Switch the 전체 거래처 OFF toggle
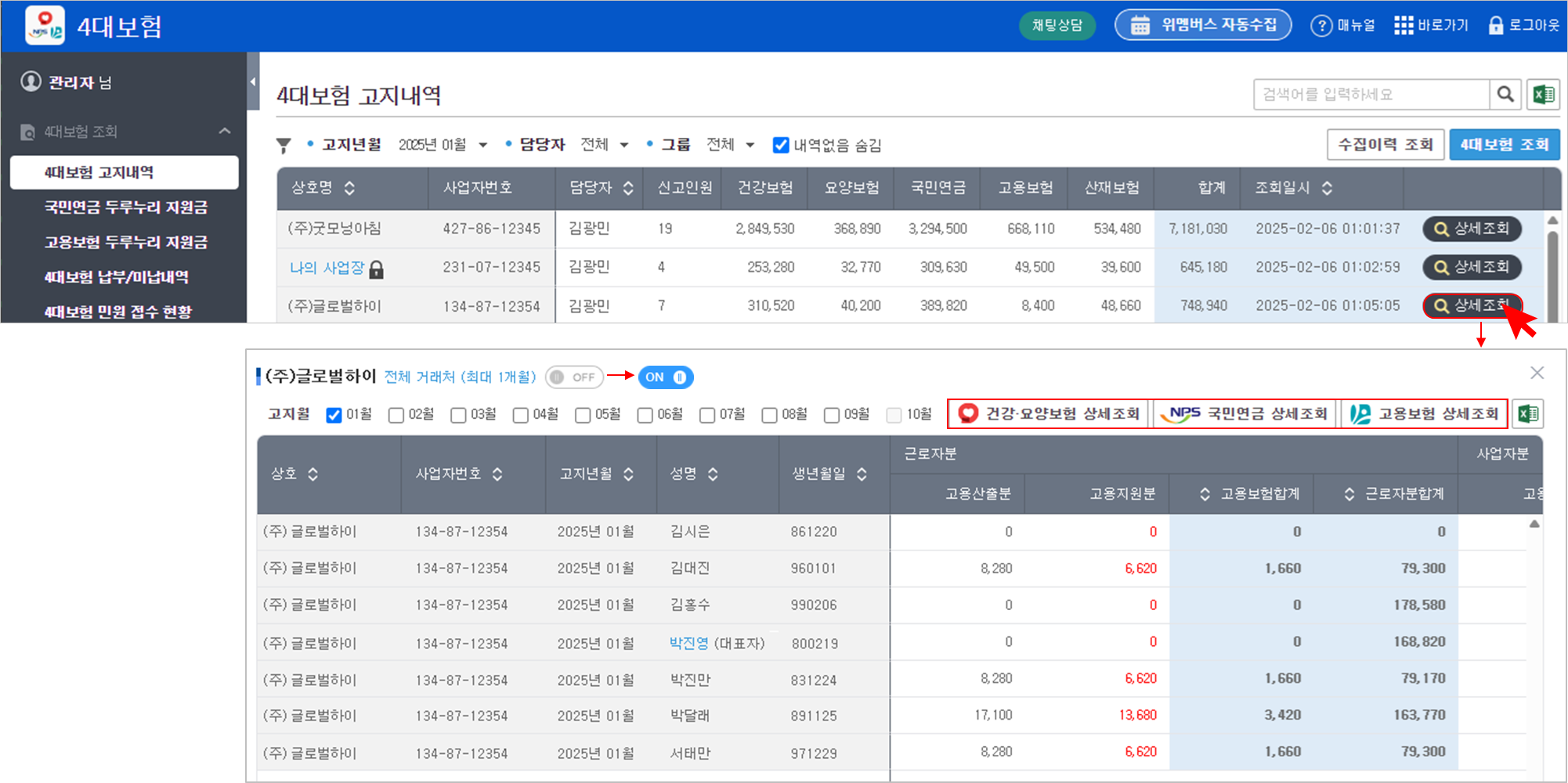Image resolution: width=1568 pixels, height=783 pixels. point(574,377)
